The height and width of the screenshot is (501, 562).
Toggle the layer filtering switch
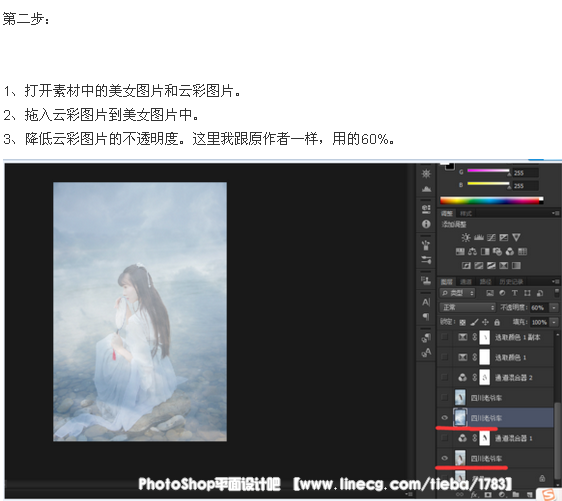point(557,292)
